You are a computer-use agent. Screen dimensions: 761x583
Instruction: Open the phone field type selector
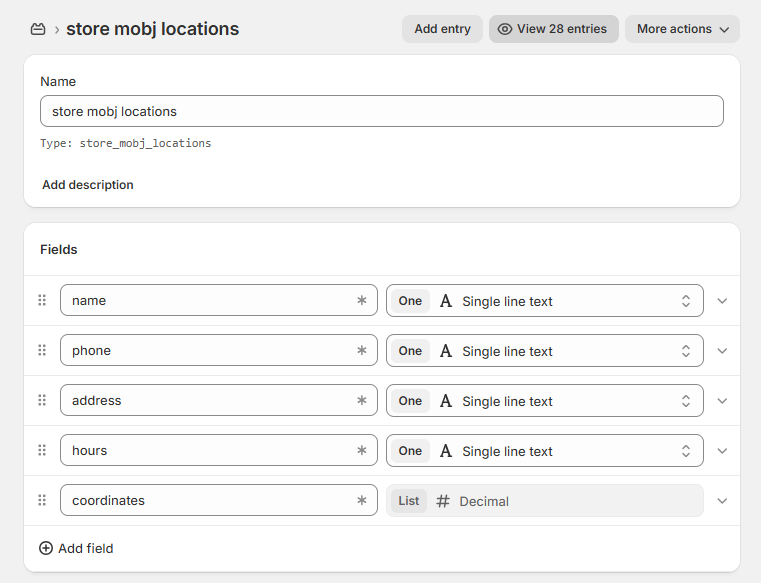coord(544,351)
